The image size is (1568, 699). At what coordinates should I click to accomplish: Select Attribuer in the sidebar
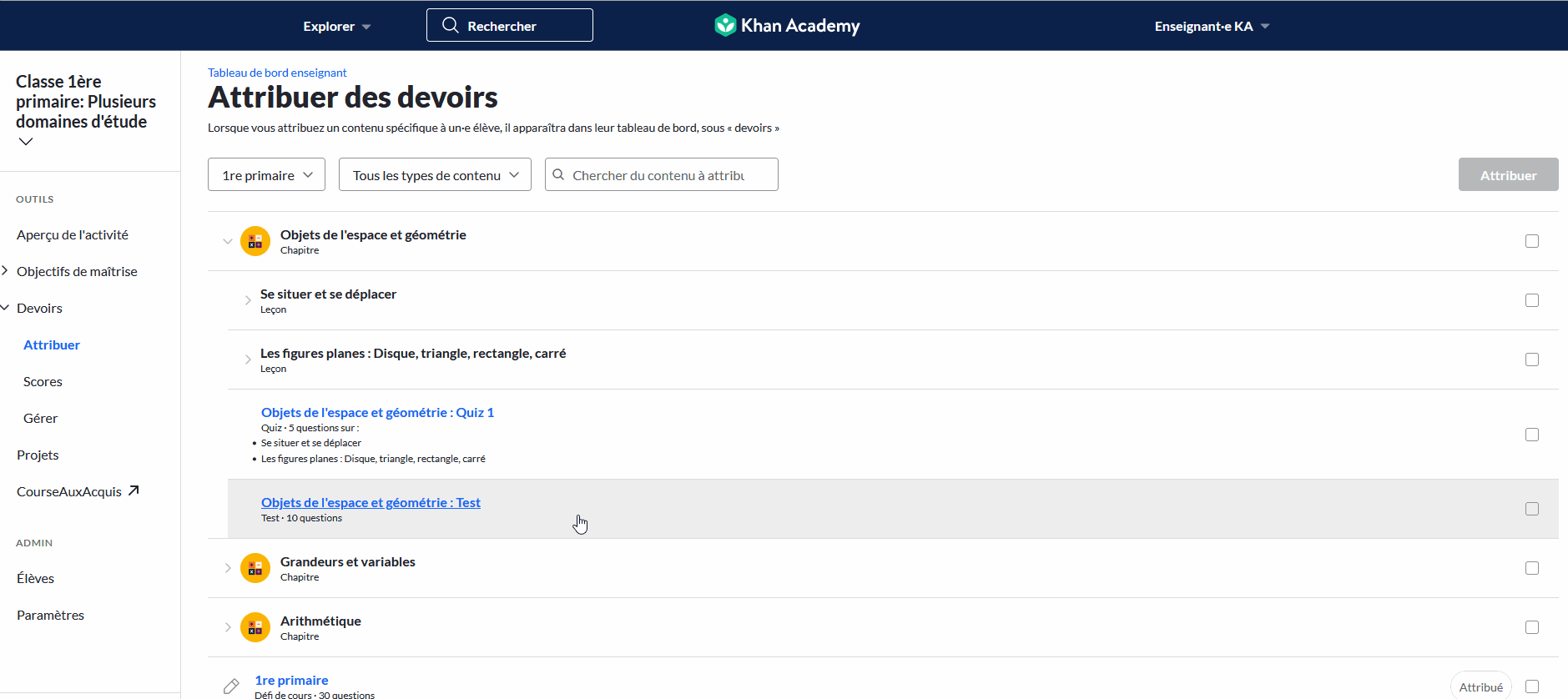[x=52, y=344]
